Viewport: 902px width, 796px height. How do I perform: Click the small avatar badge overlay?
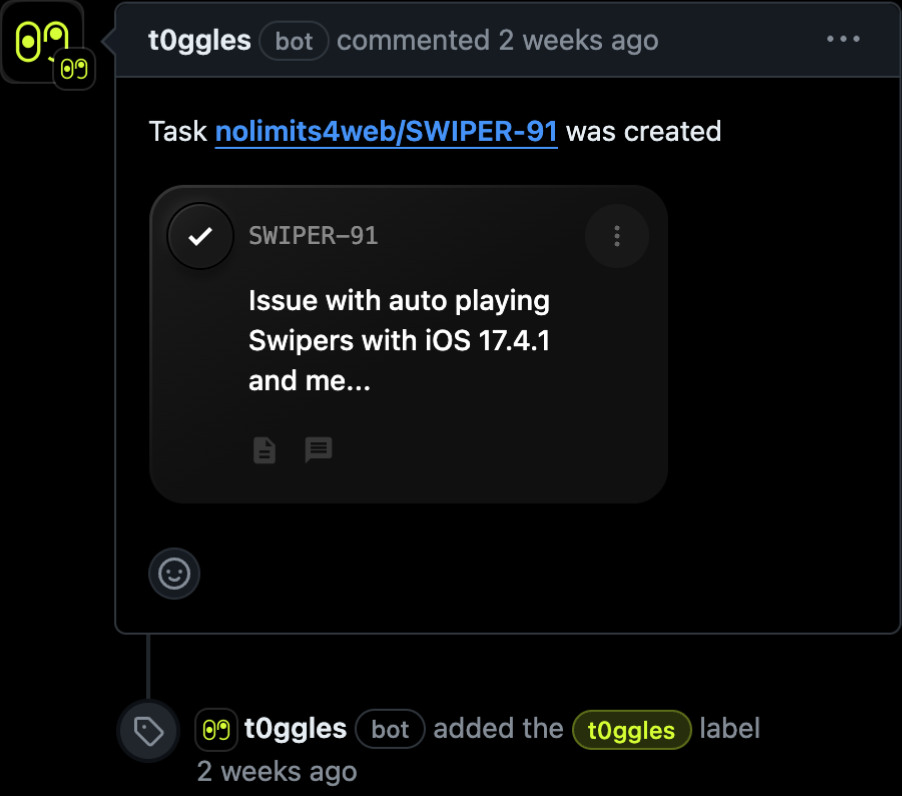pyautogui.click(x=74, y=69)
